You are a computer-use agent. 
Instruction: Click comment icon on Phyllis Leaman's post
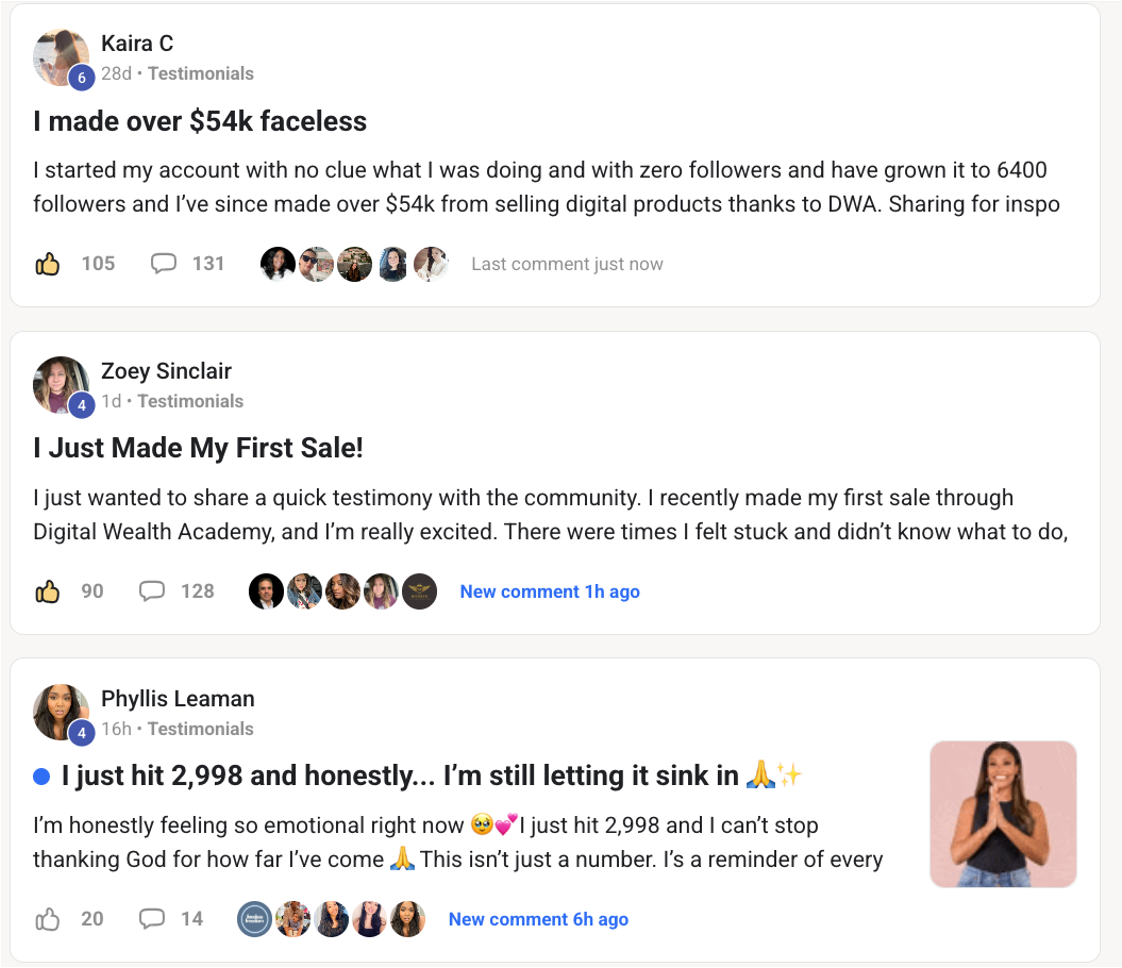click(151, 919)
